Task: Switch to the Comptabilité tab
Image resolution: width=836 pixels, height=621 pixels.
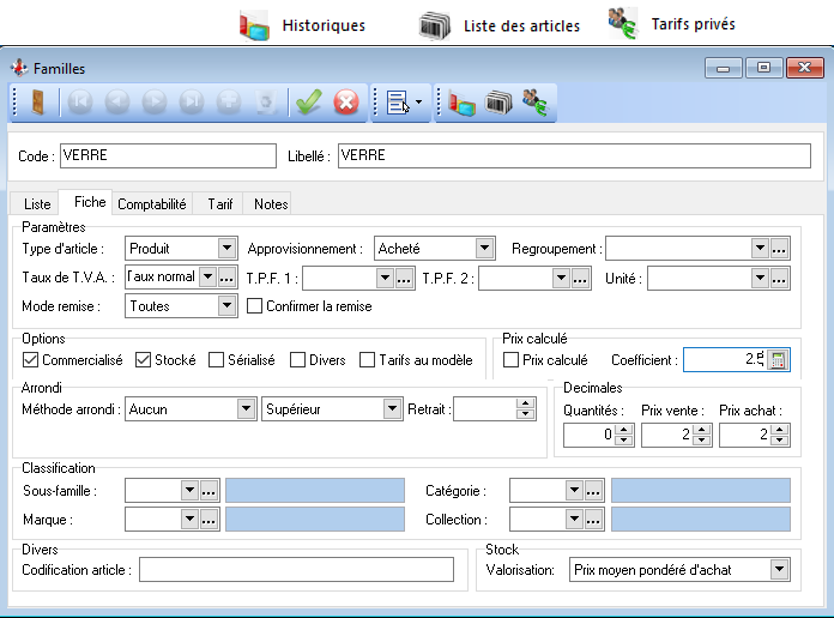Action: pyautogui.click(x=152, y=204)
